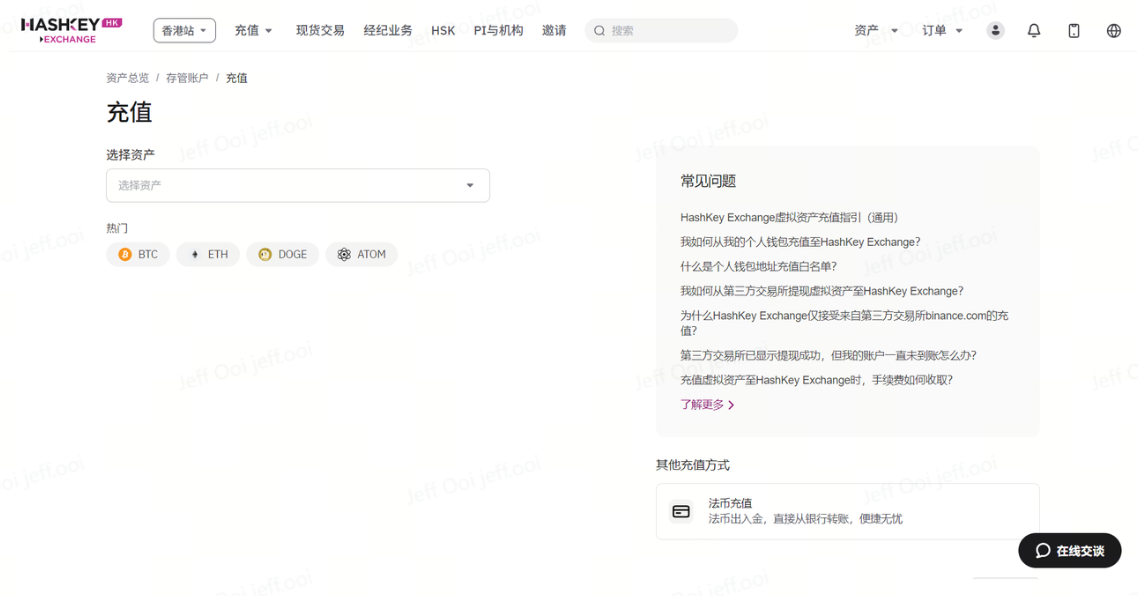
Task: Open the 经纪业务 menu item
Action: click(x=388, y=30)
